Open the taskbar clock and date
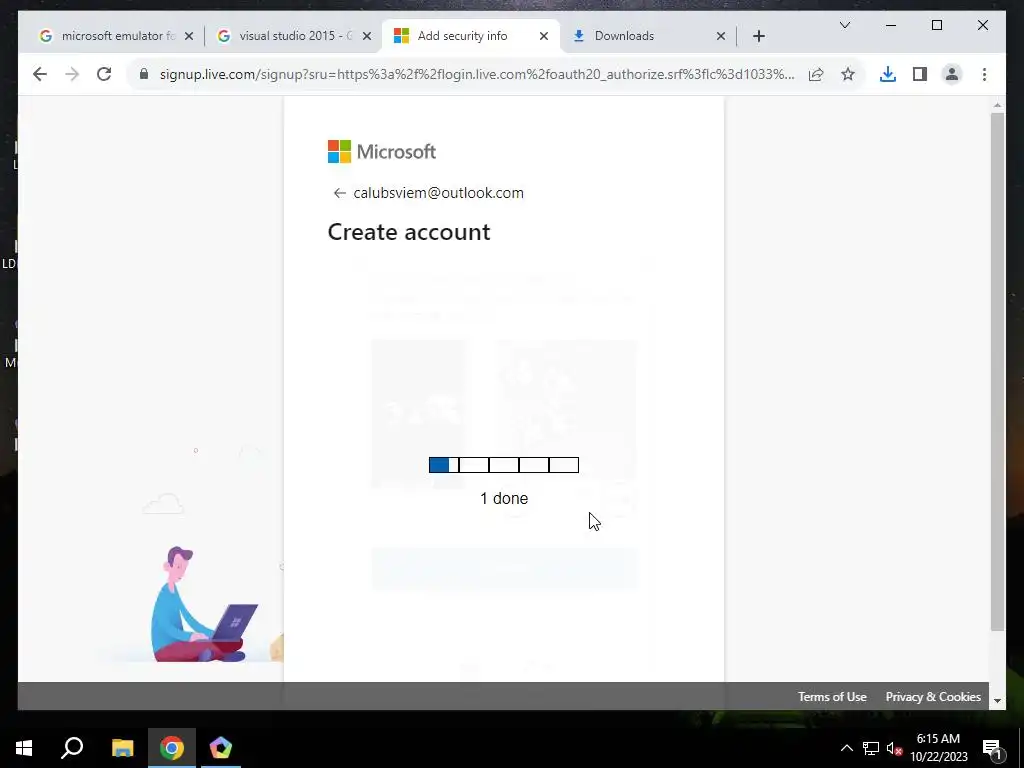This screenshot has height=768, width=1024. tap(938, 748)
